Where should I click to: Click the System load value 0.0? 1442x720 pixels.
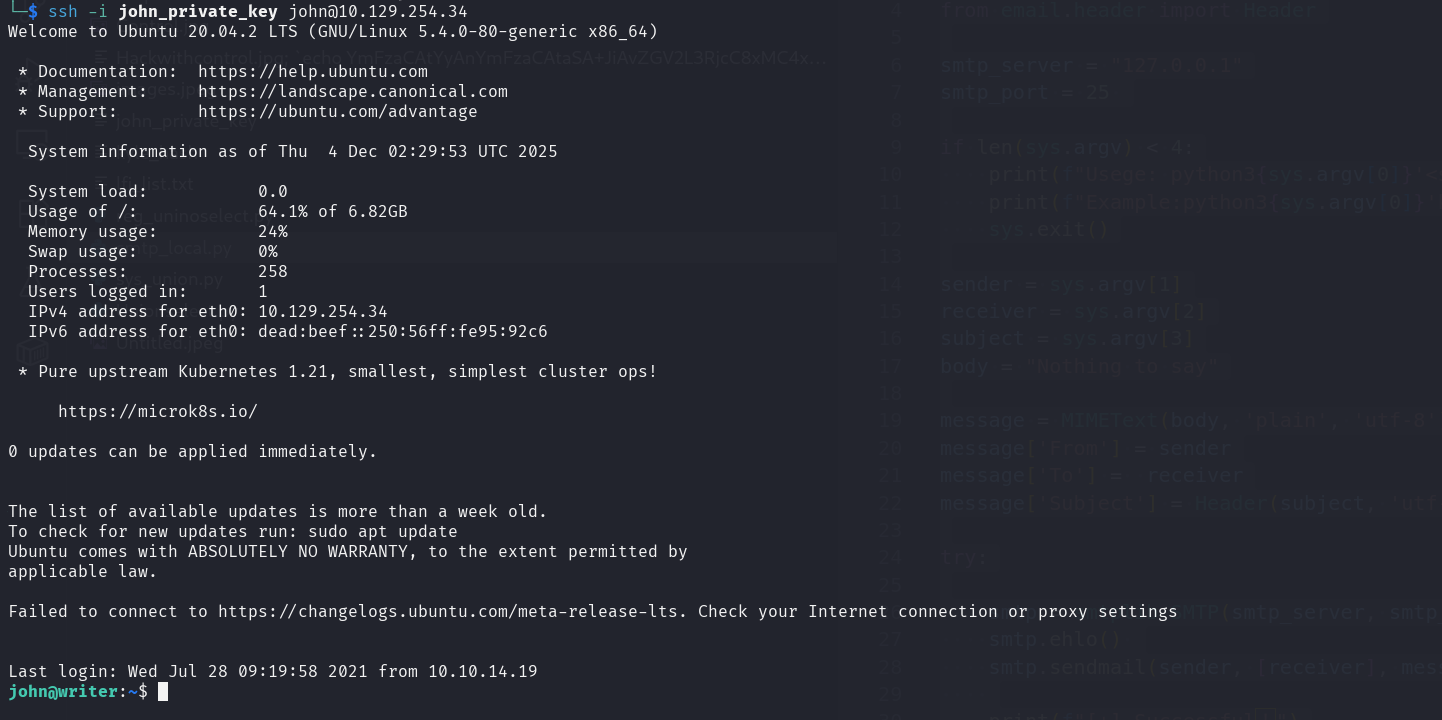pyautogui.click(x=272, y=191)
